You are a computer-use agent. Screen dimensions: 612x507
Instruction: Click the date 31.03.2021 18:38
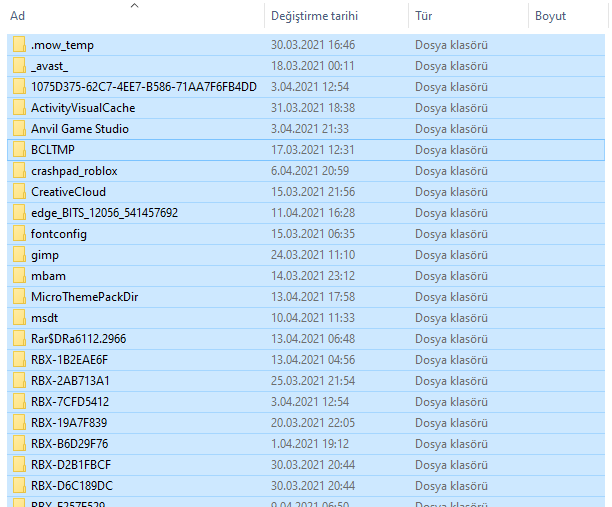(313, 108)
